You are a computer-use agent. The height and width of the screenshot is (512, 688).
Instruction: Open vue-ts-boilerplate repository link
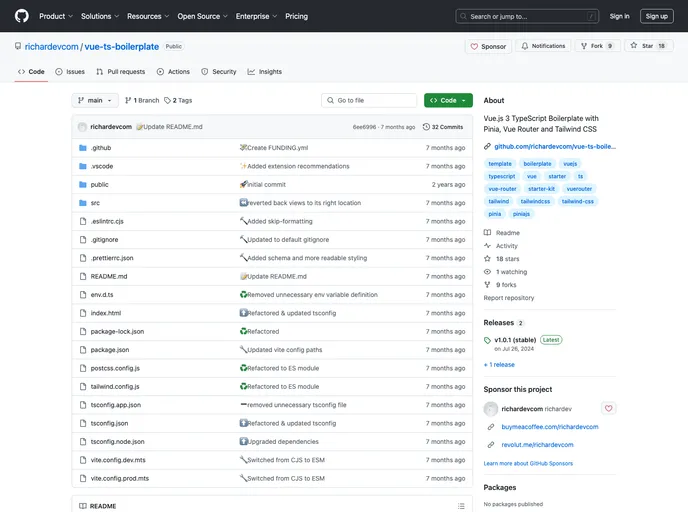(122, 47)
